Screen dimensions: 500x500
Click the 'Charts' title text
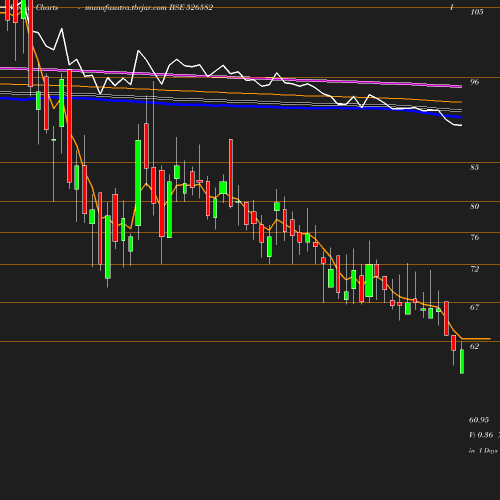47,7
